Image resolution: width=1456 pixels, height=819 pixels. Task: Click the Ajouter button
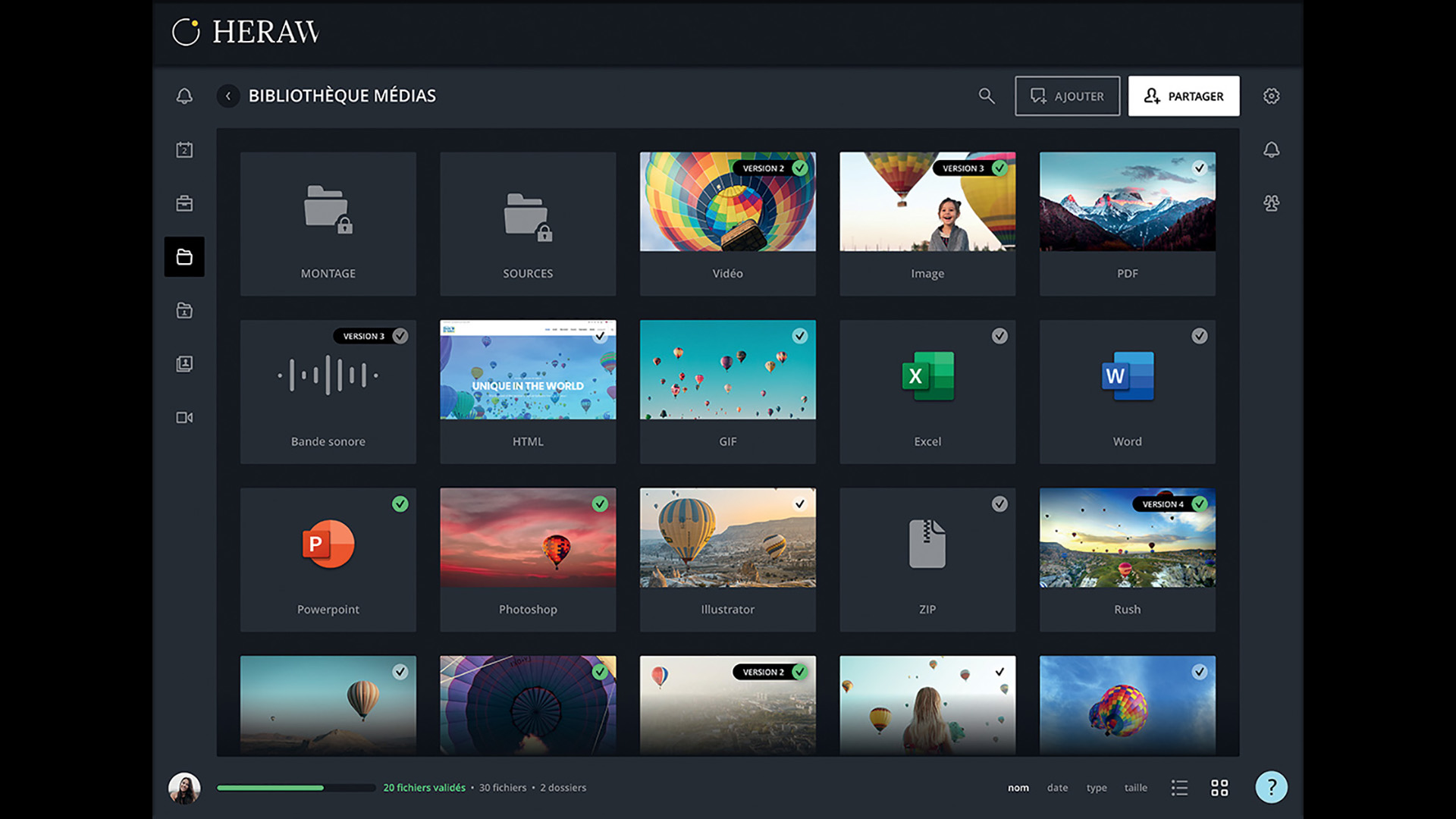[1067, 96]
